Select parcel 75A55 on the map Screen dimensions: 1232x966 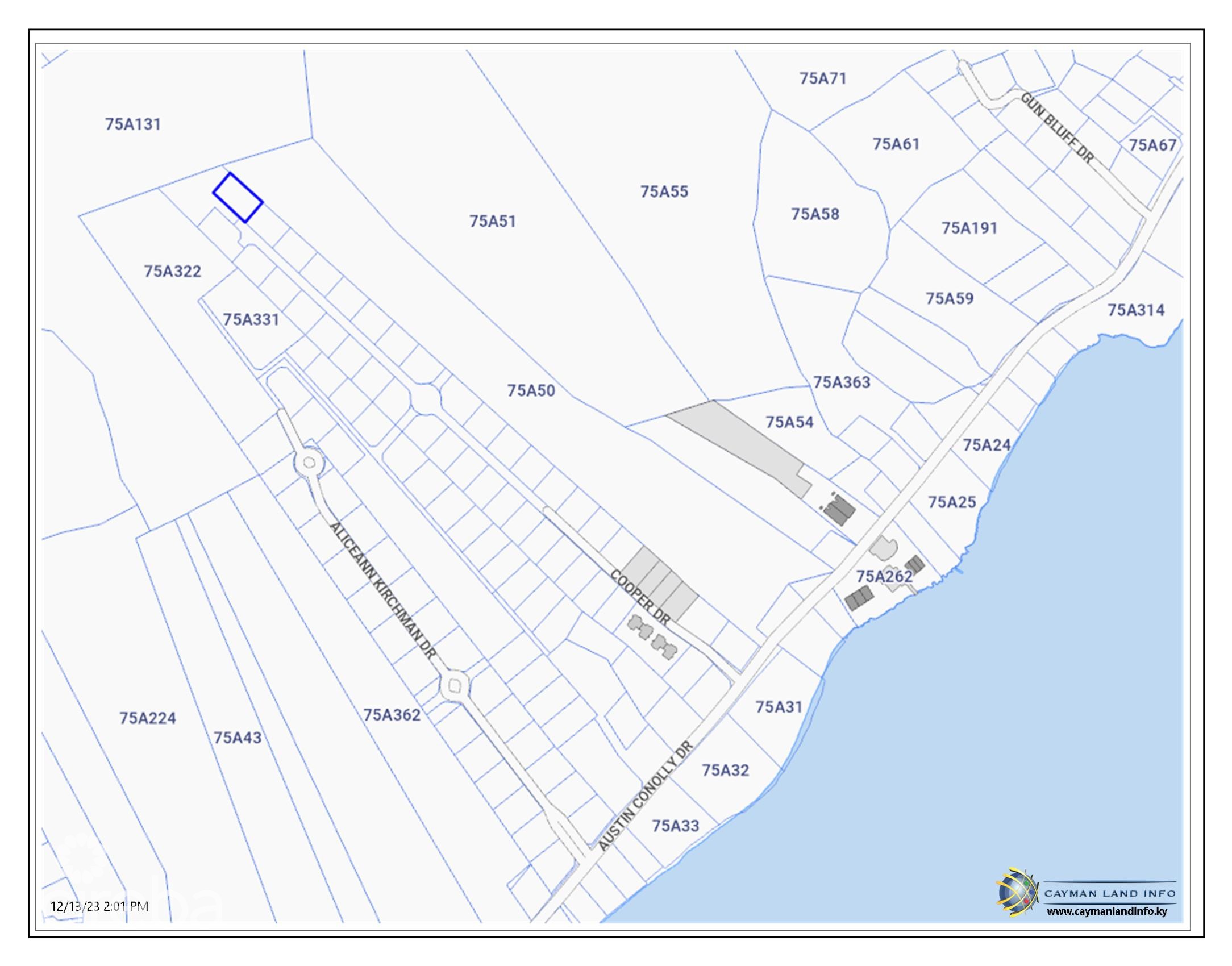[664, 191]
